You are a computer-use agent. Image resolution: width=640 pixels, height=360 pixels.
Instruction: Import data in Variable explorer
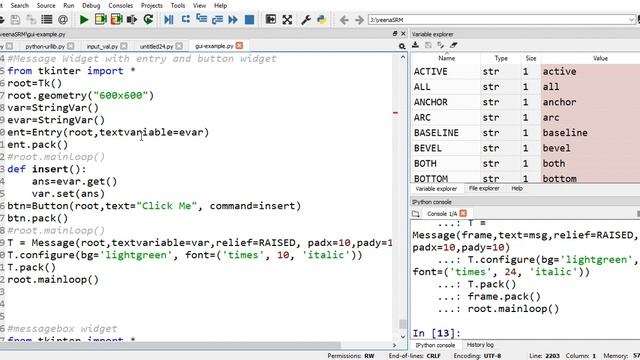point(416,45)
